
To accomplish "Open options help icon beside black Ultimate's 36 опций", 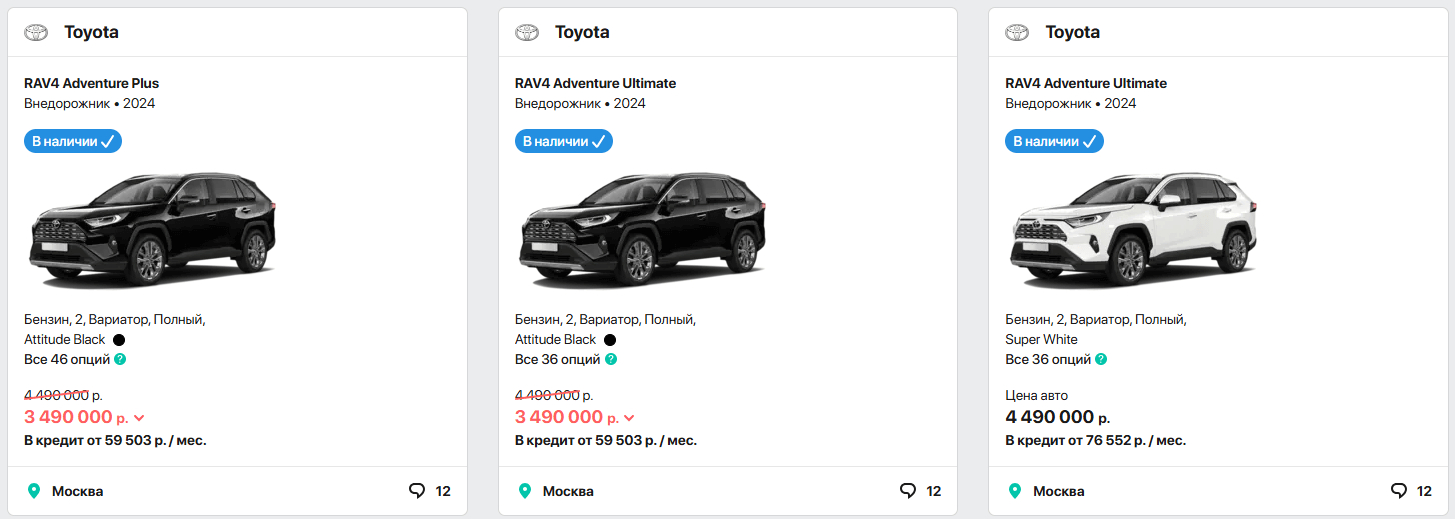I will pos(611,359).
